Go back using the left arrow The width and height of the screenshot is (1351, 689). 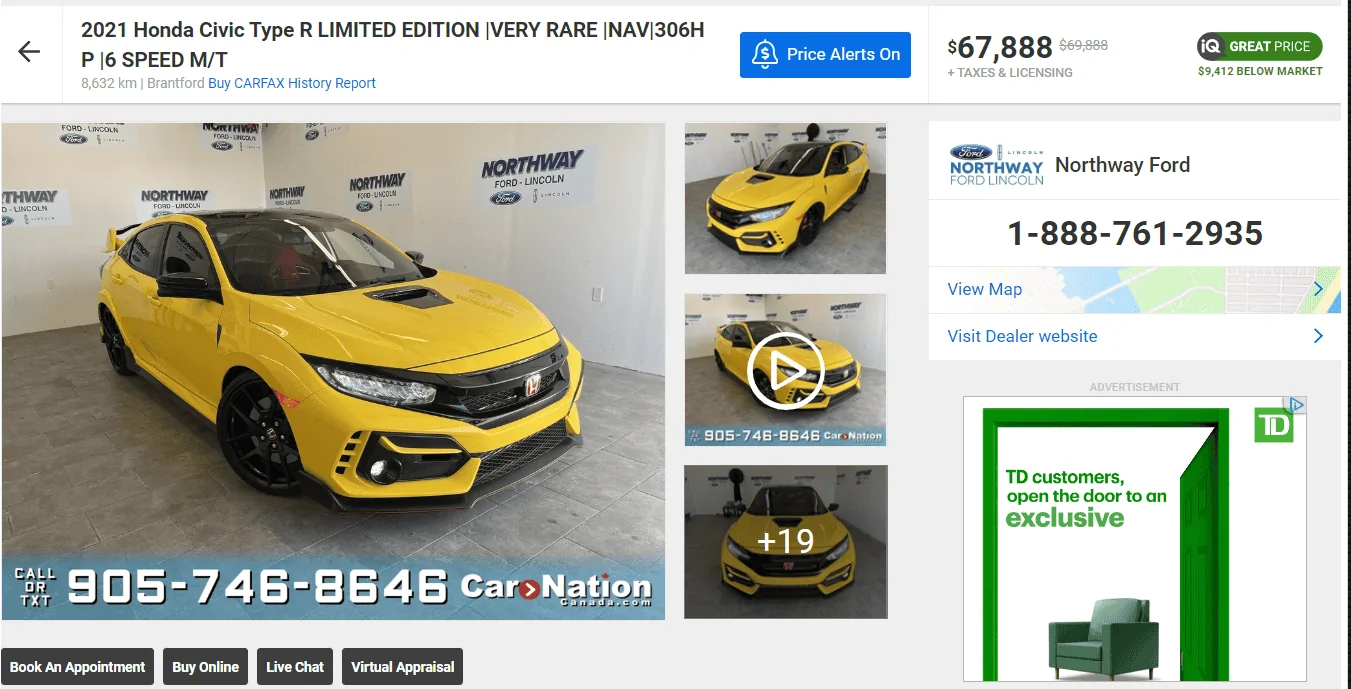(x=29, y=53)
